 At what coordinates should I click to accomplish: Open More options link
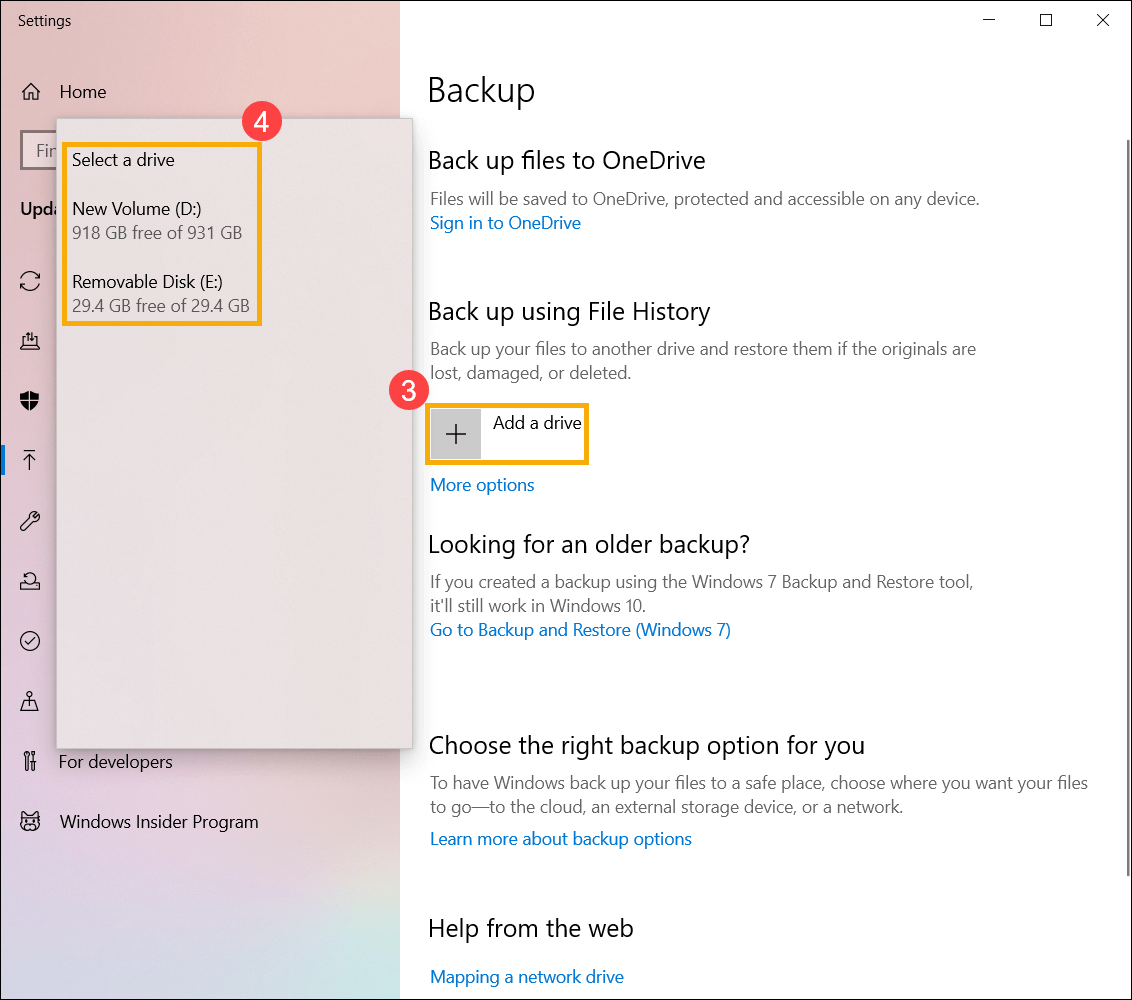pyautogui.click(x=482, y=484)
